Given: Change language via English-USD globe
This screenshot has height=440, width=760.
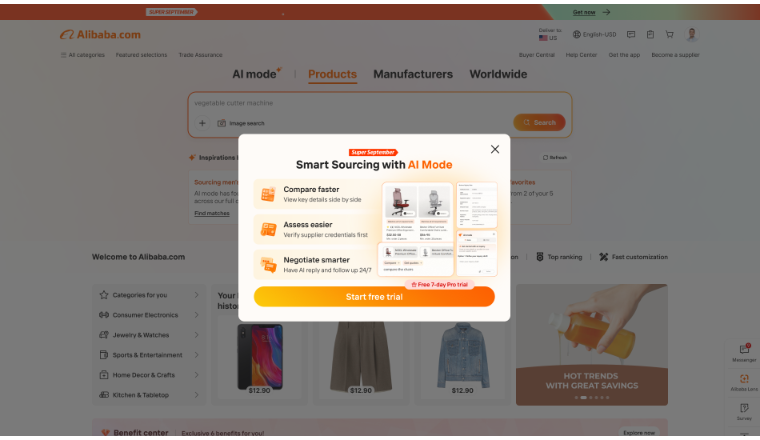Looking at the screenshot, I should click(x=594, y=34).
